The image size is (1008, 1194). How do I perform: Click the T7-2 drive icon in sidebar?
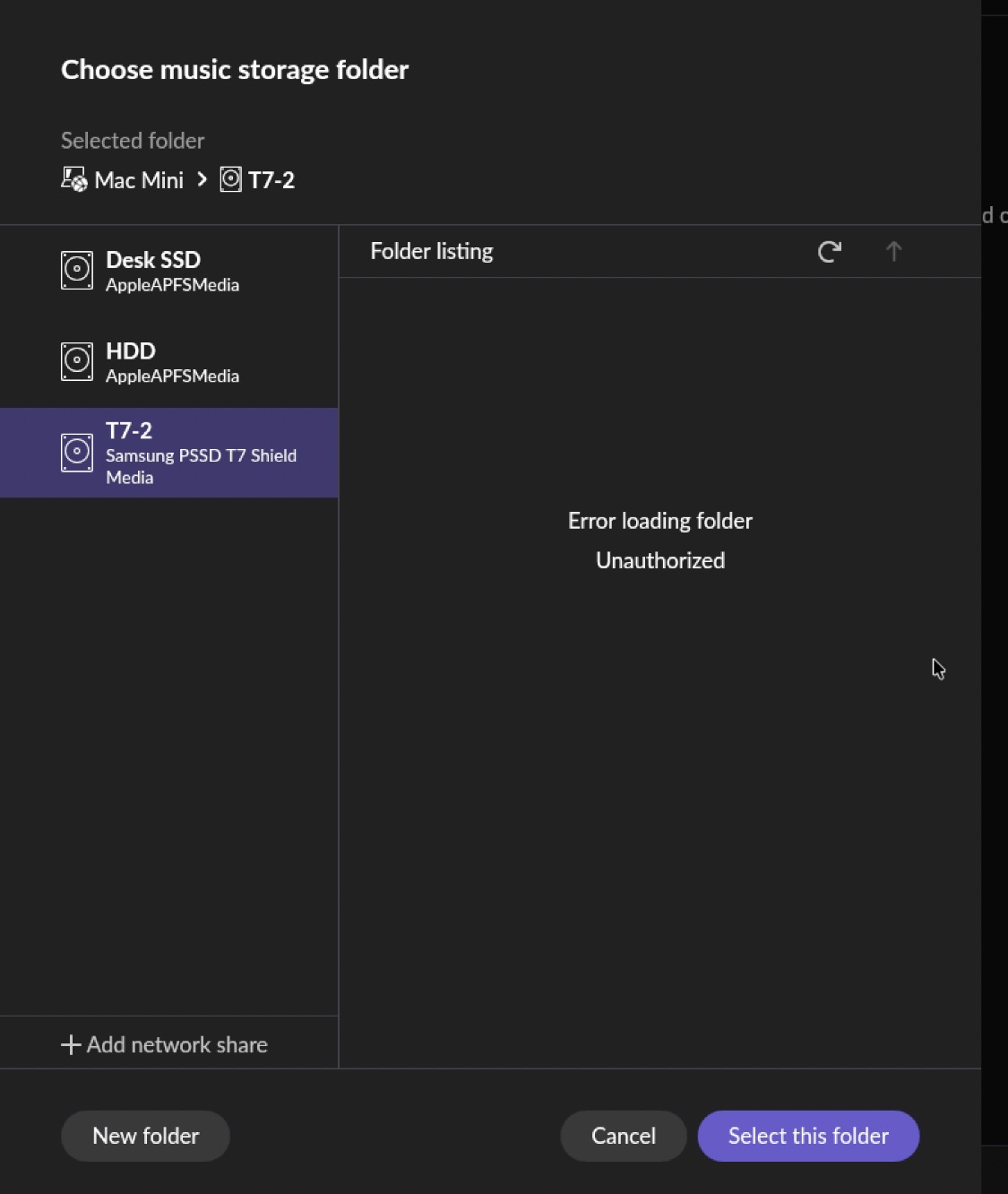77,453
